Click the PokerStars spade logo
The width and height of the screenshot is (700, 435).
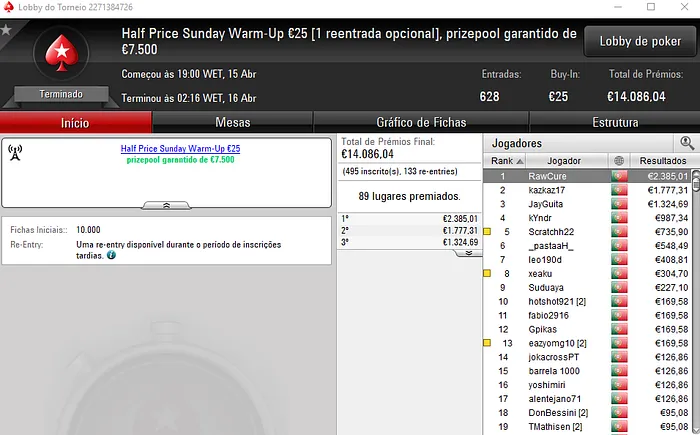pyautogui.click(x=62, y=53)
